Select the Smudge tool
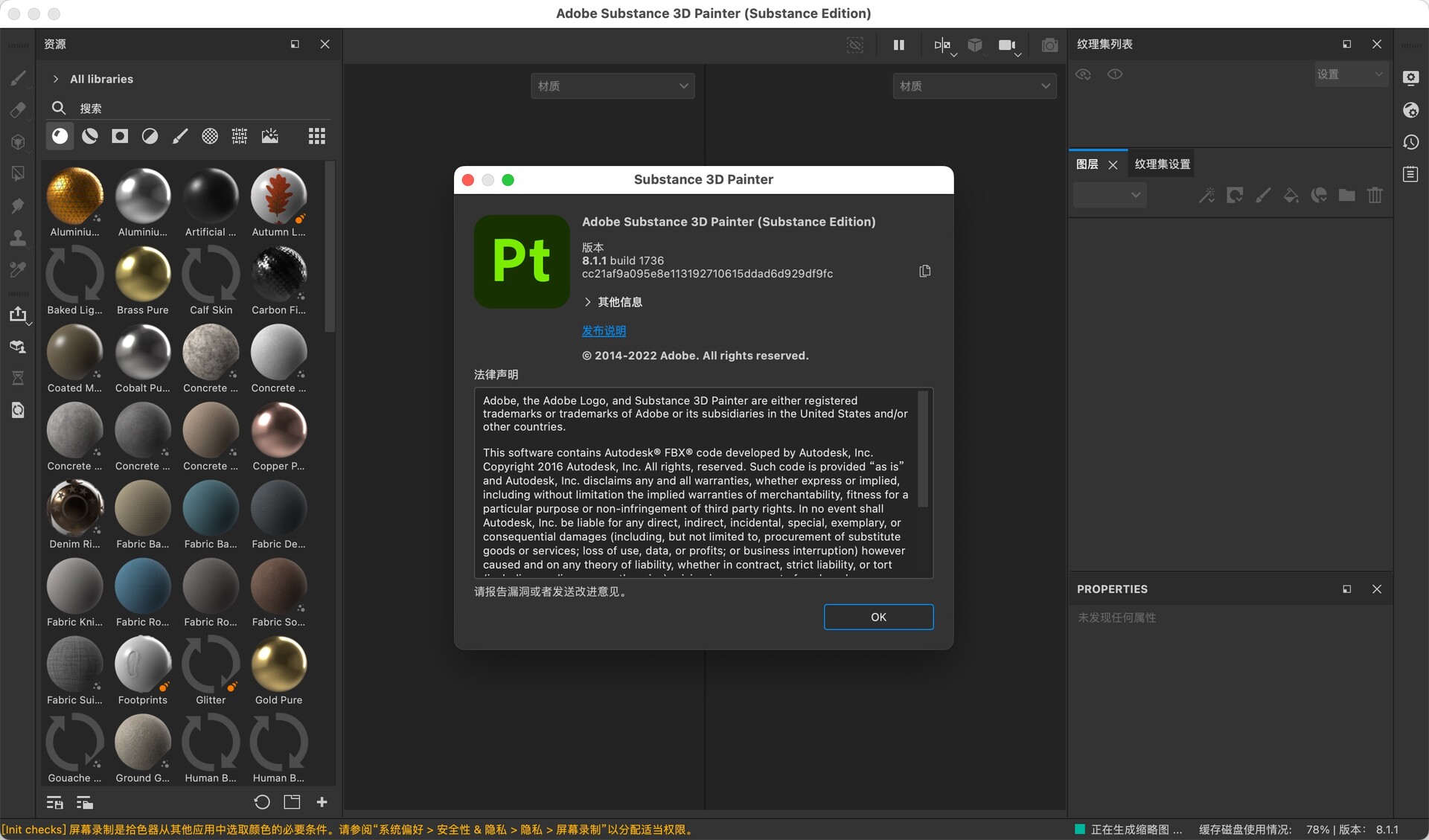The height and width of the screenshot is (840, 1429). click(18, 206)
